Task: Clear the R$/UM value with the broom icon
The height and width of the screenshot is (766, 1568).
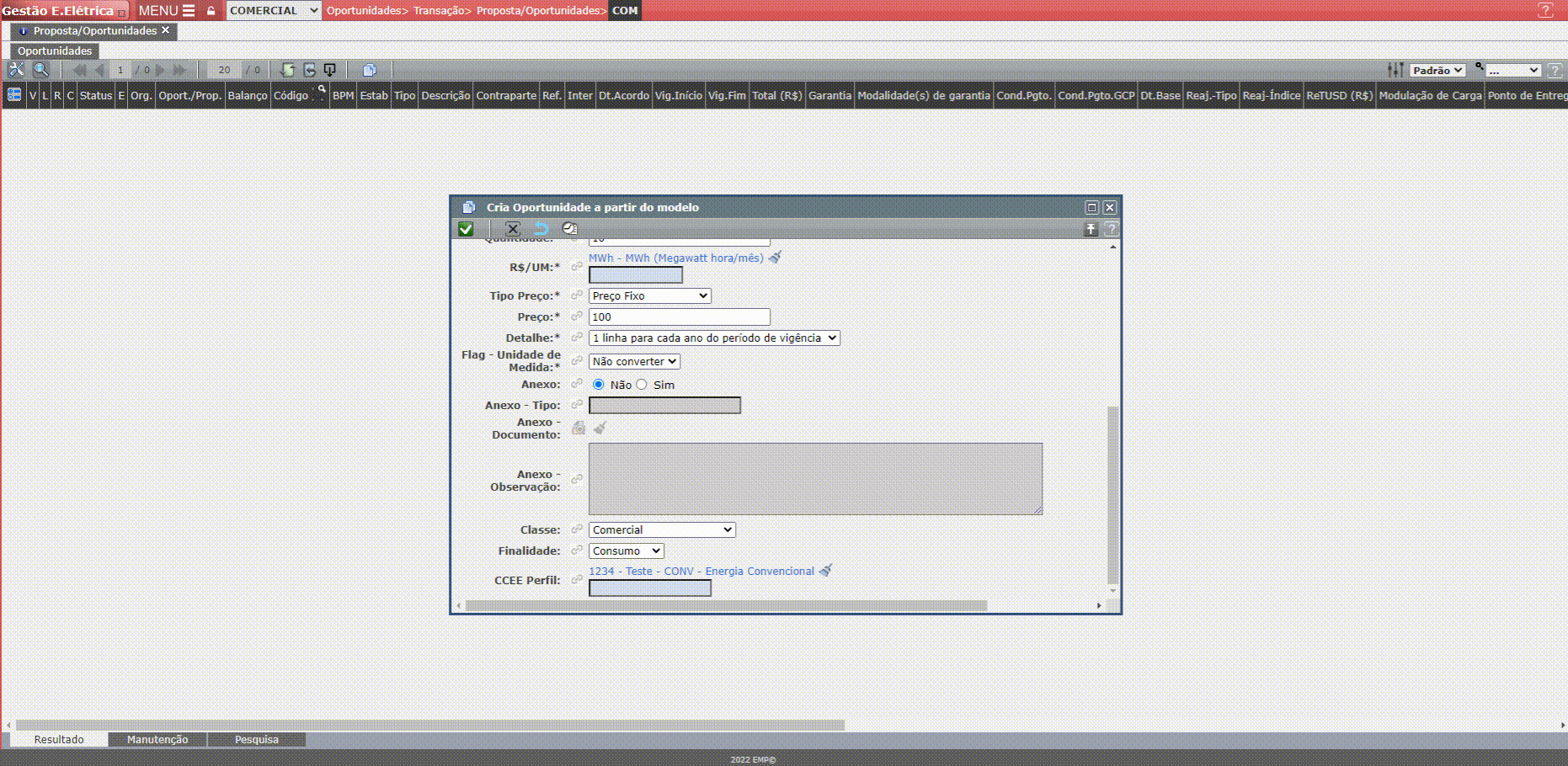Action: [775, 258]
